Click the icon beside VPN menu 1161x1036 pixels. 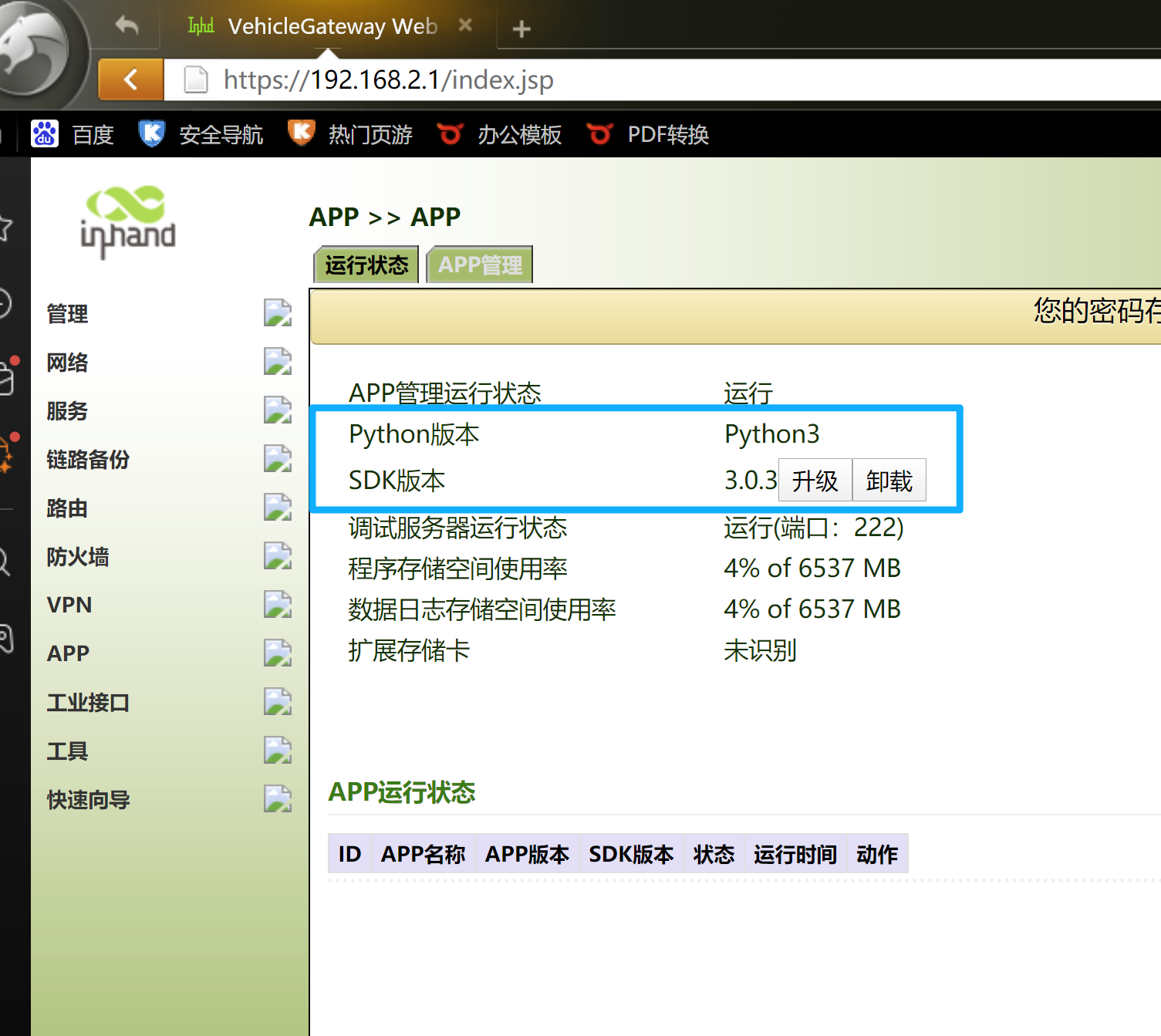[x=277, y=605]
